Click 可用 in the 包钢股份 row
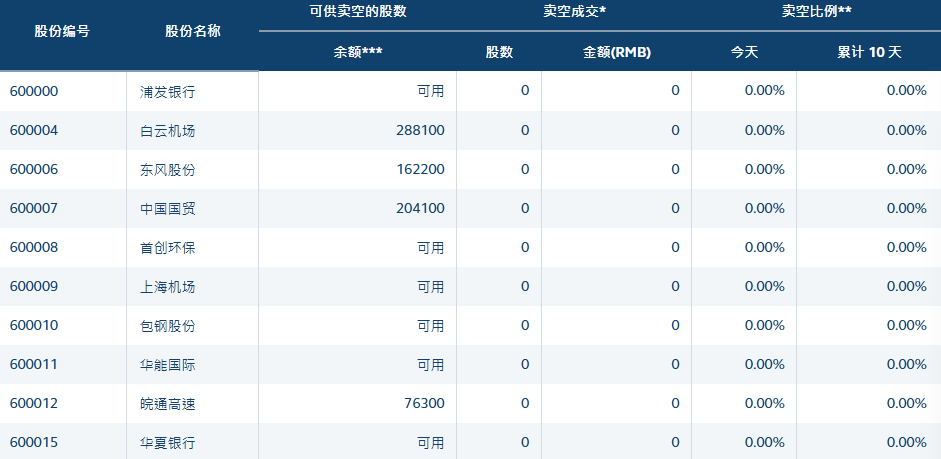This screenshot has height=459, width=941. pyautogui.click(x=431, y=325)
